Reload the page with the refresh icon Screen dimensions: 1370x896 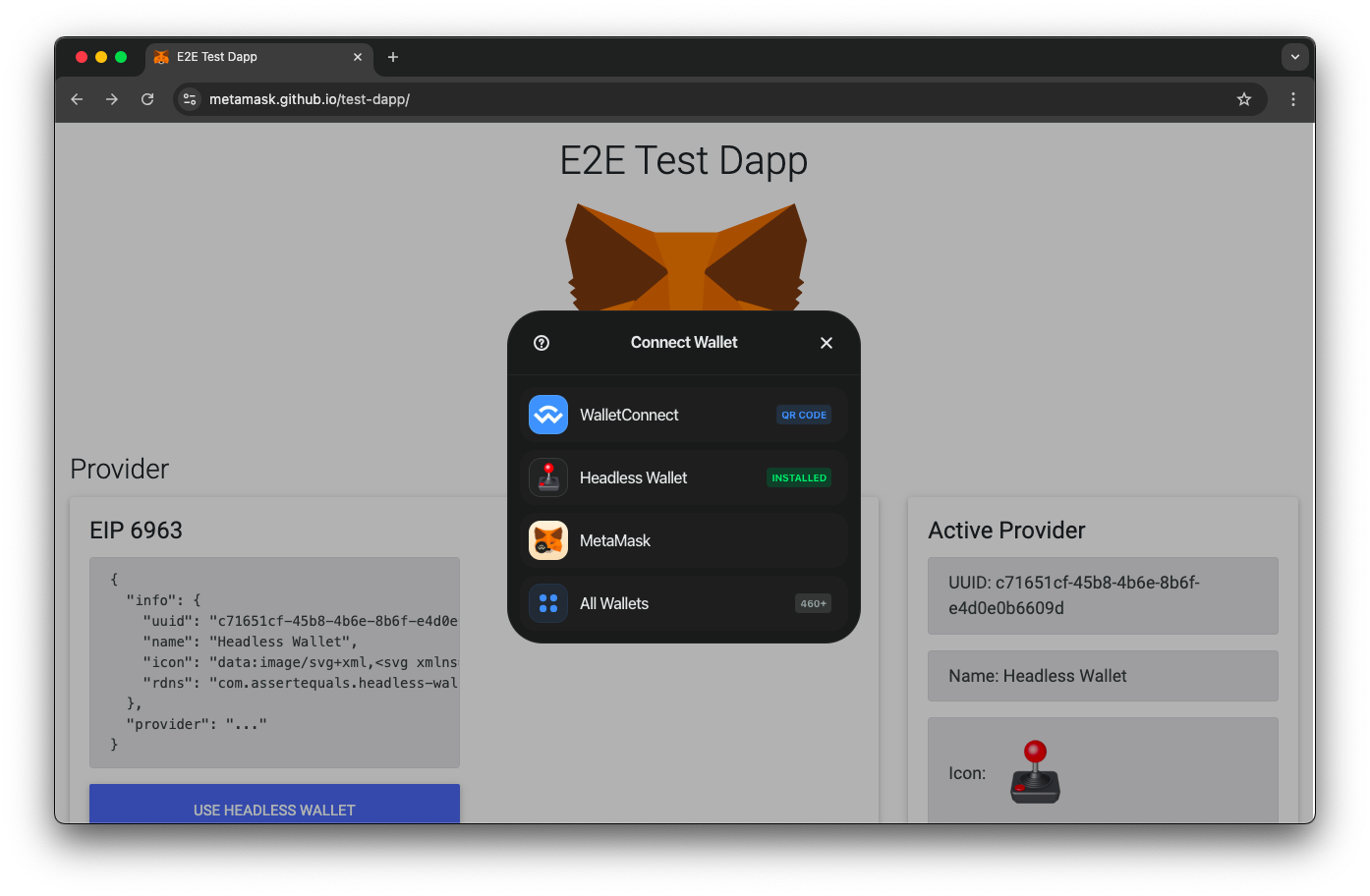point(147,99)
